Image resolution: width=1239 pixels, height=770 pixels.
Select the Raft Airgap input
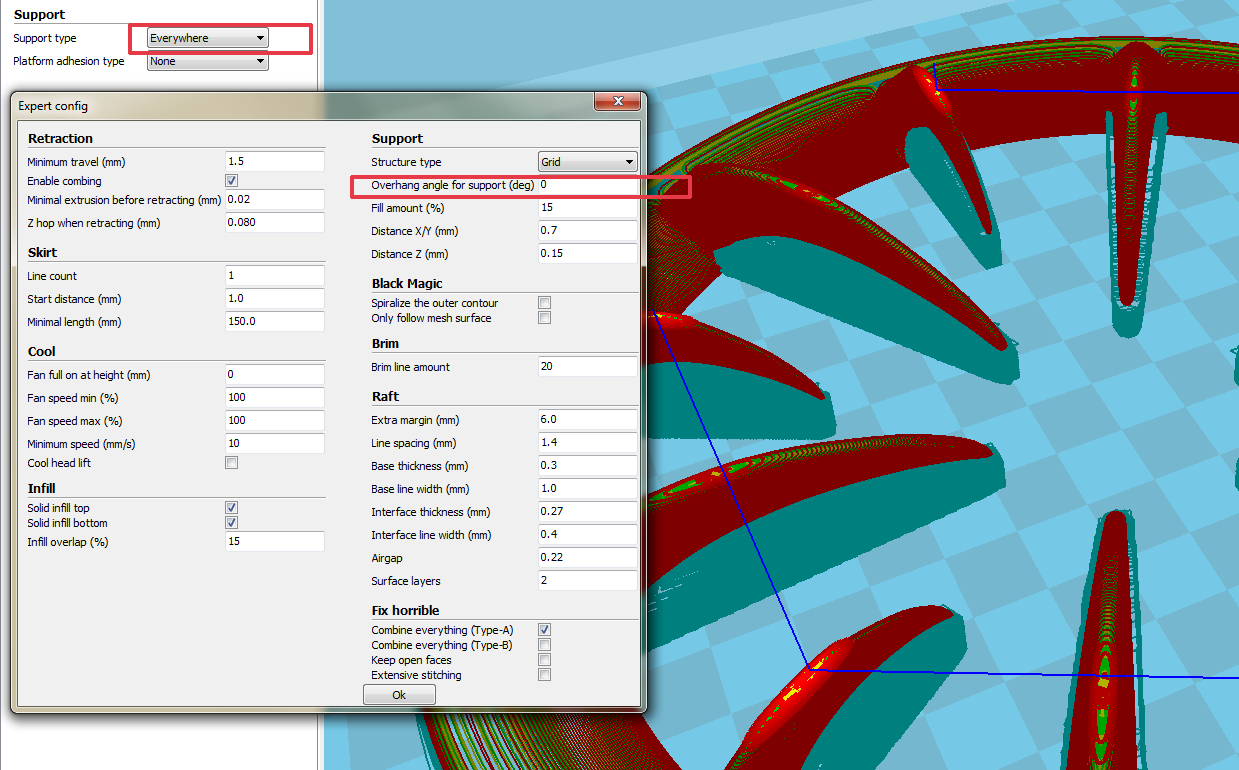coord(587,558)
